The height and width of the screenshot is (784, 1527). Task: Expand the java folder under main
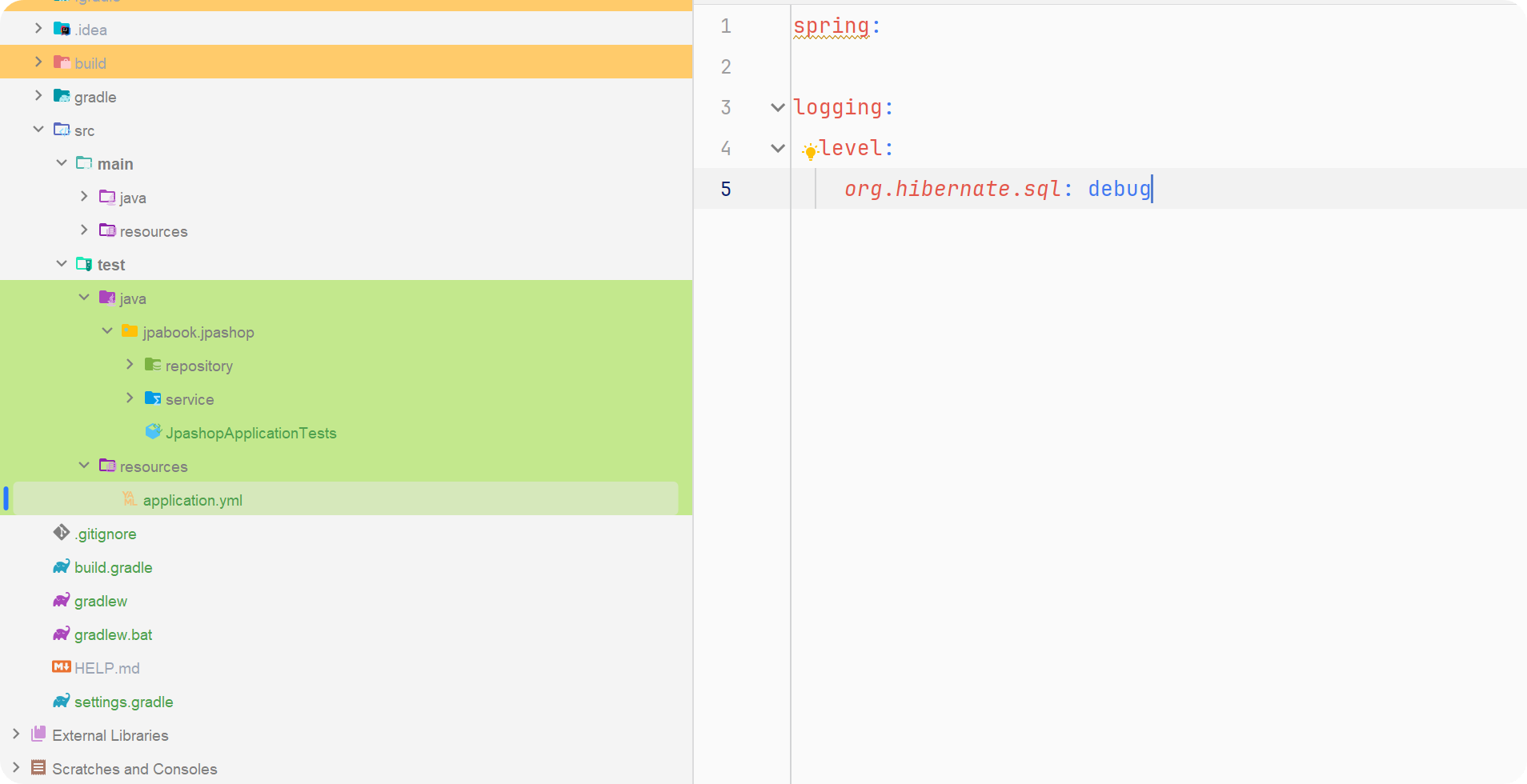coord(84,197)
